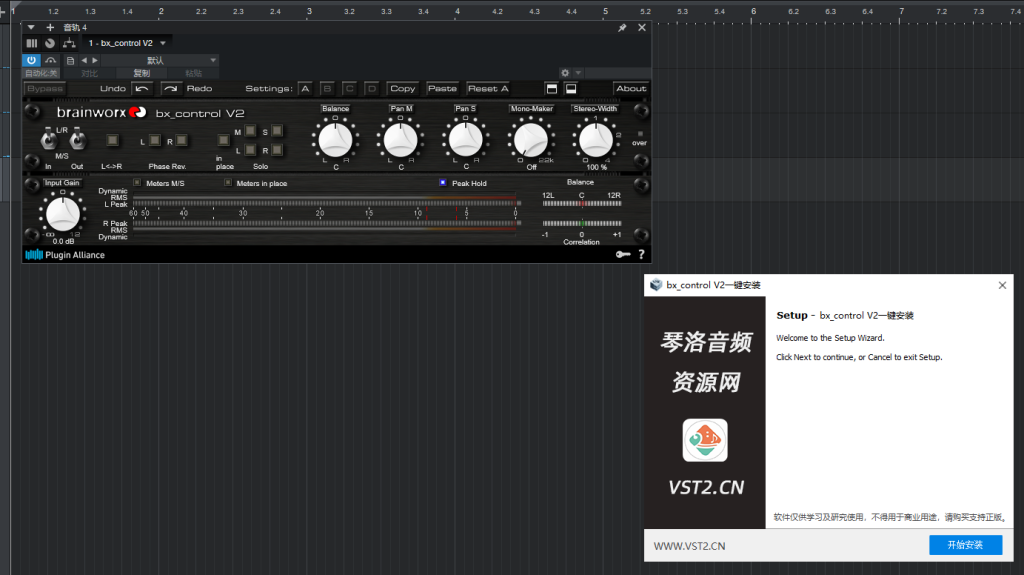Select settings slot A
Image resolution: width=1024 pixels, height=575 pixels.
click(305, 89)
